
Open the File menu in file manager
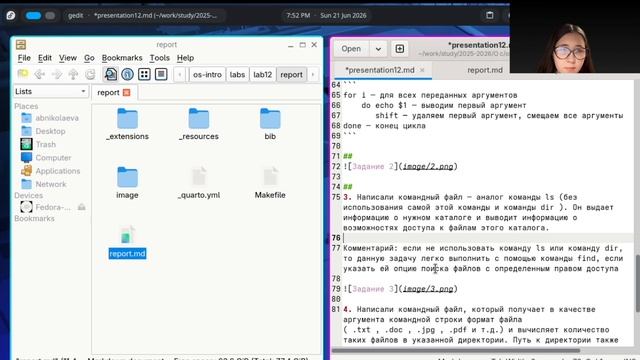click(24, 58)
